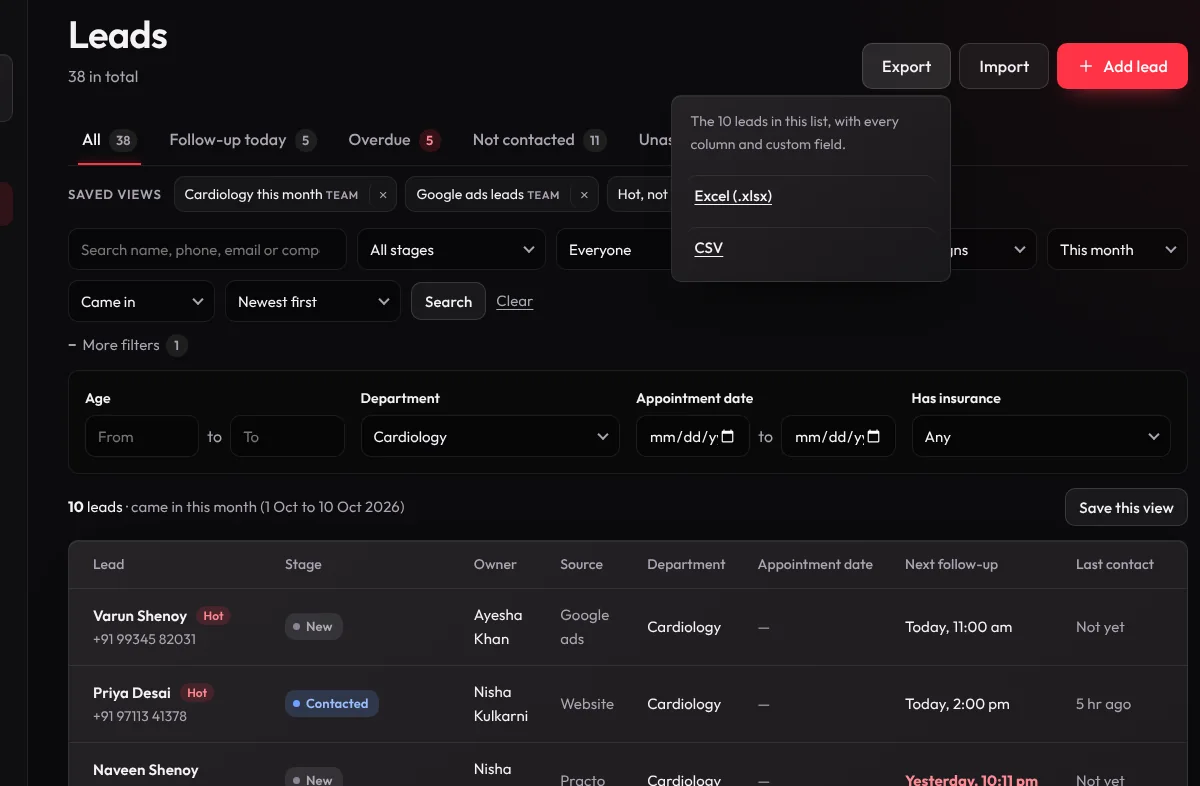Remove the Google ads leads saved view
The image size is (1200, 786).
pos(583,195)
